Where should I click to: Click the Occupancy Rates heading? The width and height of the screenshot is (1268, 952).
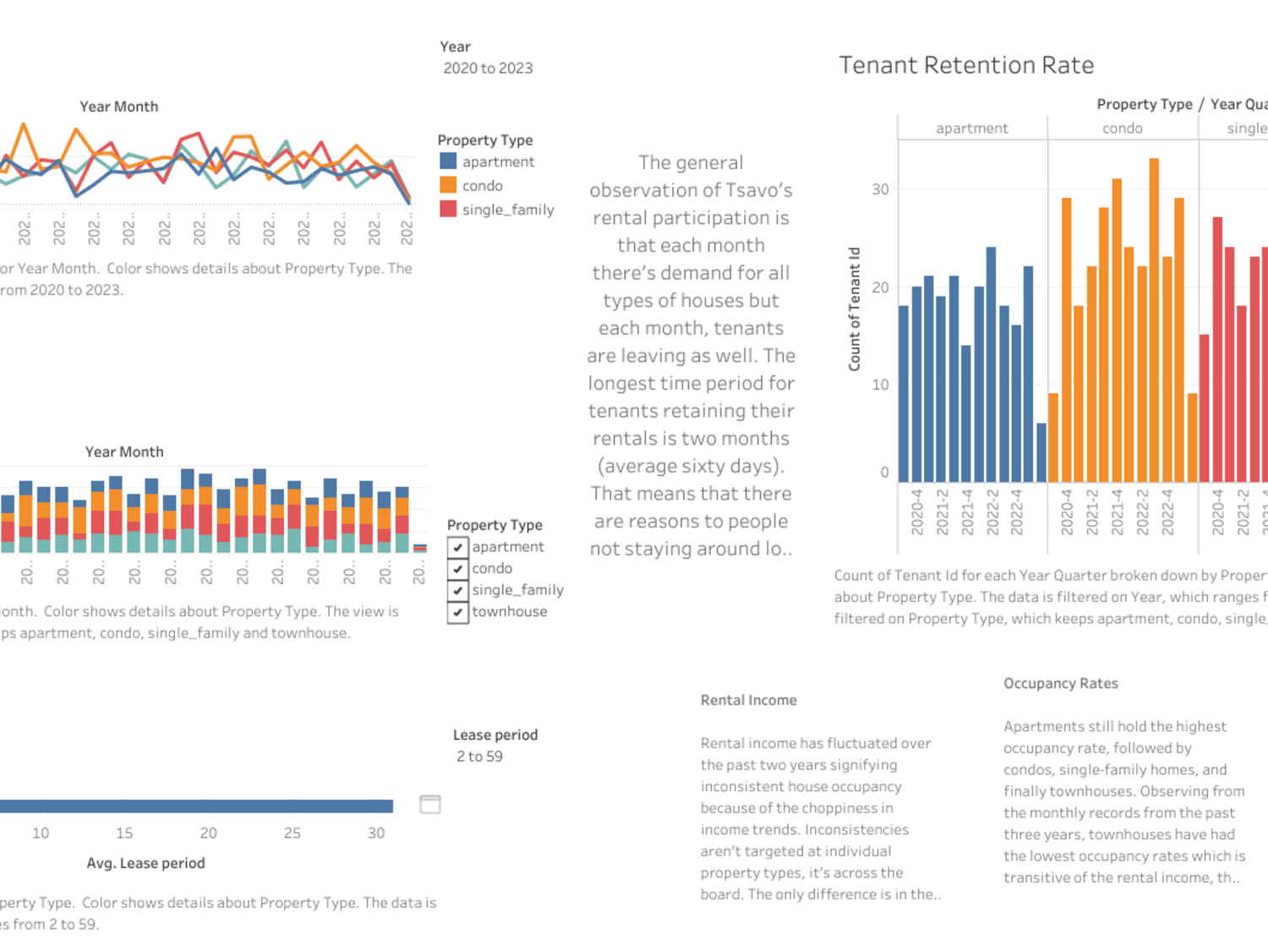coord(1060,683)
